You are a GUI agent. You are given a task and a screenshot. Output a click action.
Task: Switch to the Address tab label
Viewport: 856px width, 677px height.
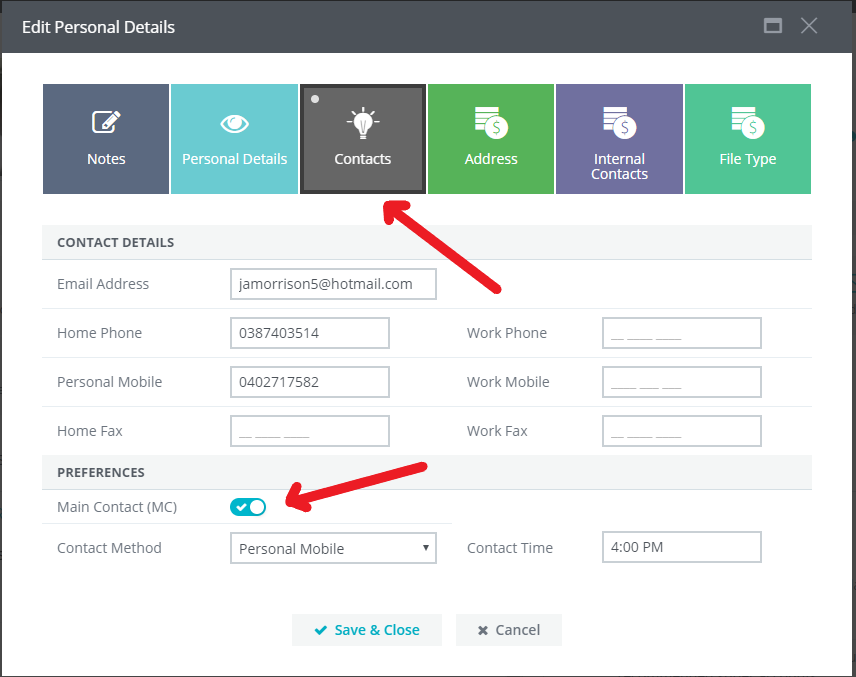[491, 159]
